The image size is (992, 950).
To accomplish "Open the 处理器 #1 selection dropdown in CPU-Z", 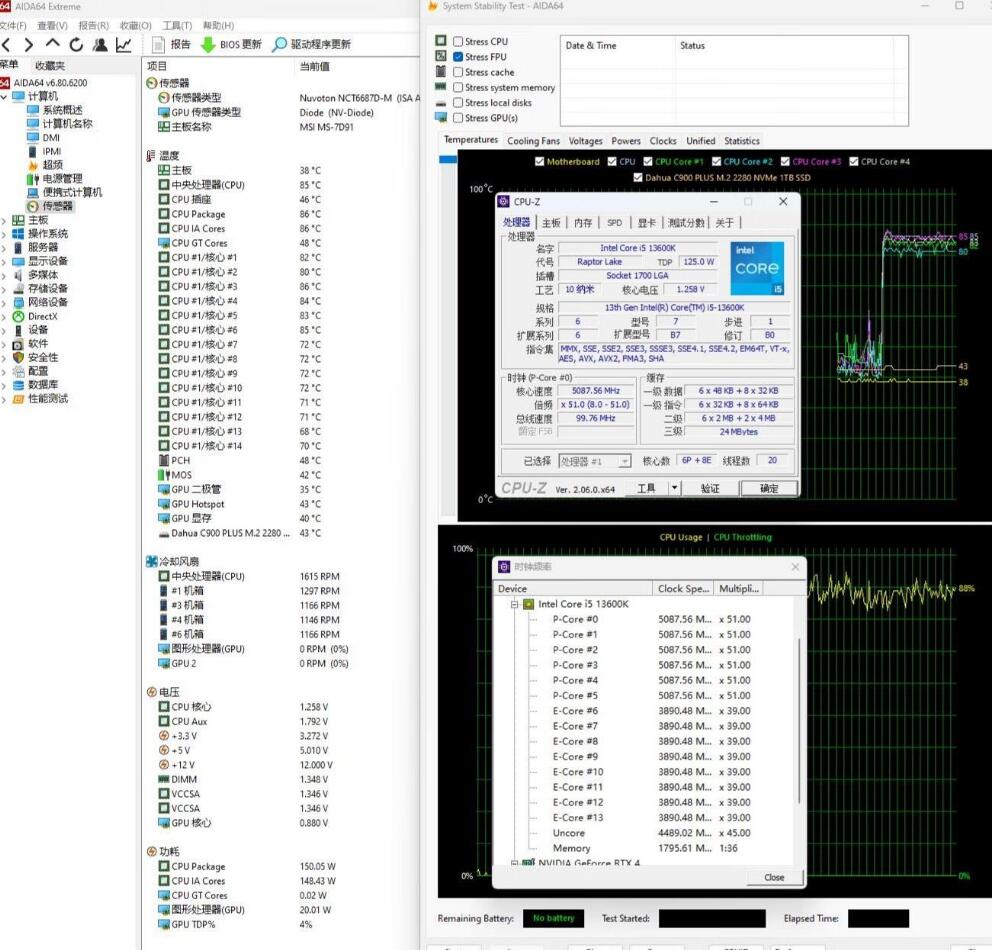I will 595,461.
